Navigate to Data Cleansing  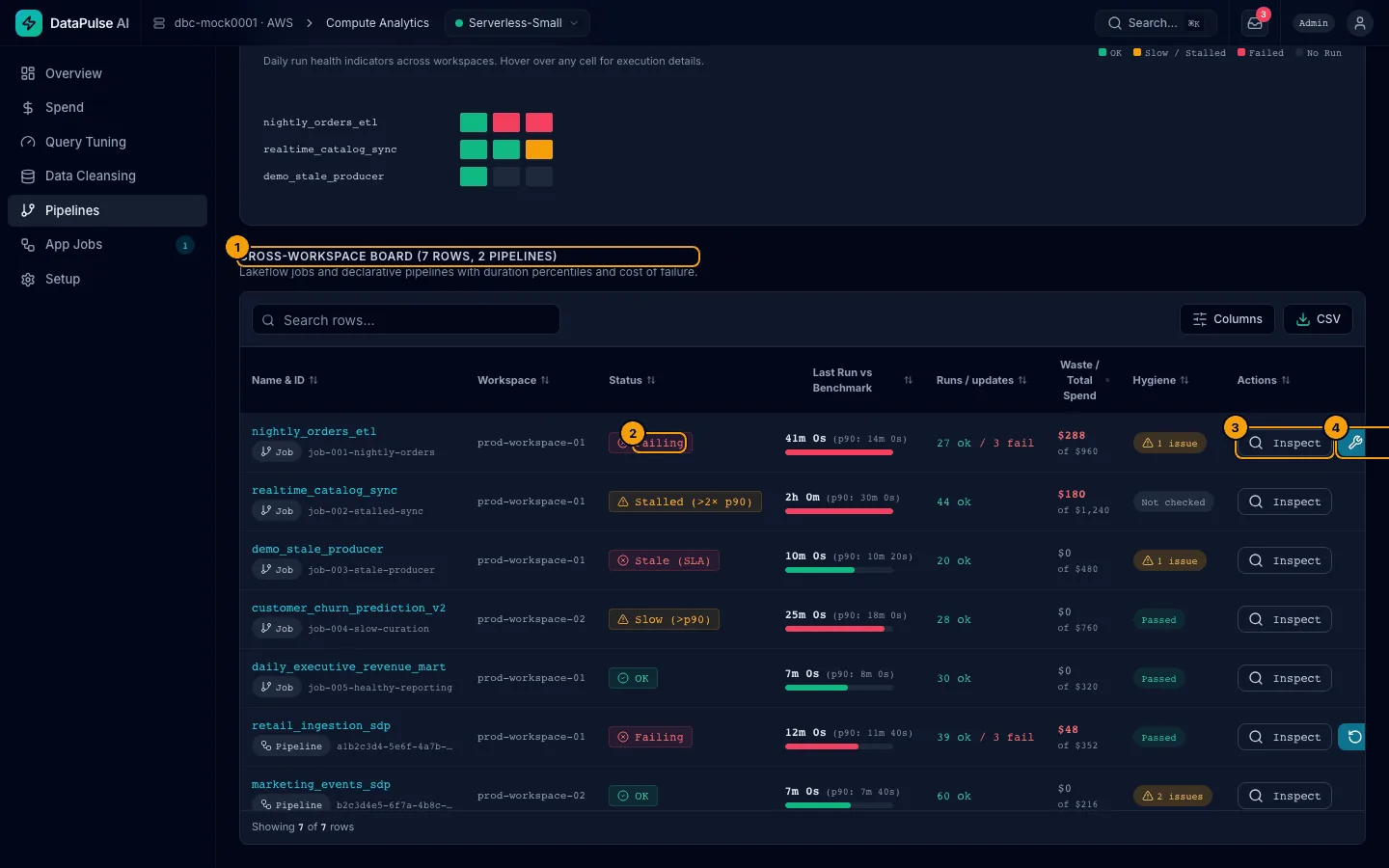[x=107, y=176]
